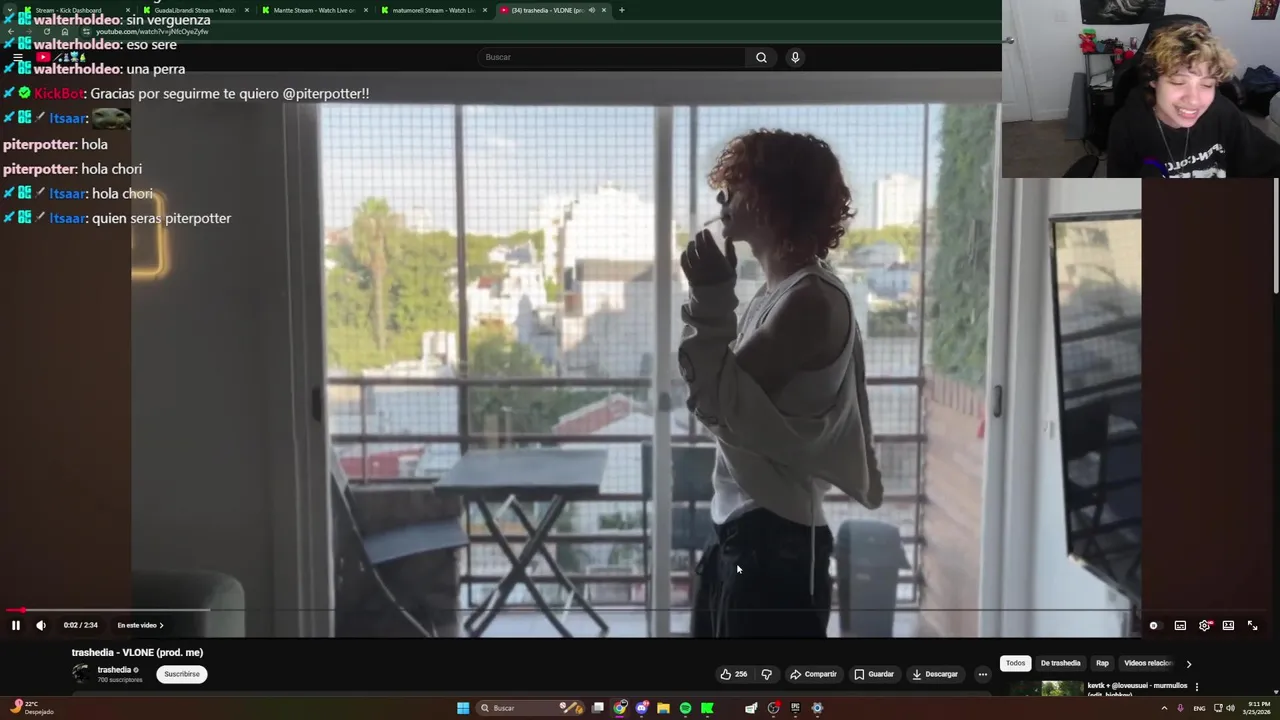Reload the page in browser
This screenshot has height=720, width=1280.
coord(46,31)
